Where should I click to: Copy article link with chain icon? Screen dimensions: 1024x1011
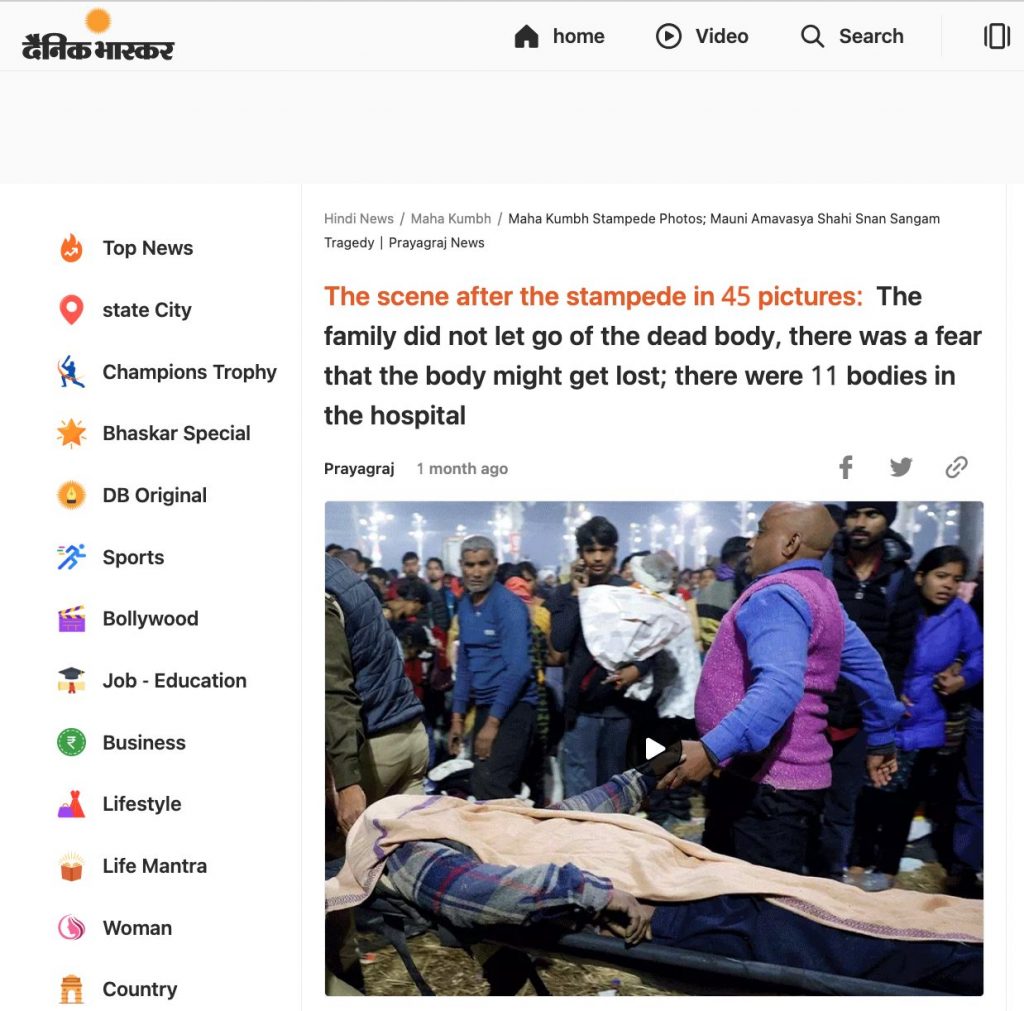tap(956, 467)
